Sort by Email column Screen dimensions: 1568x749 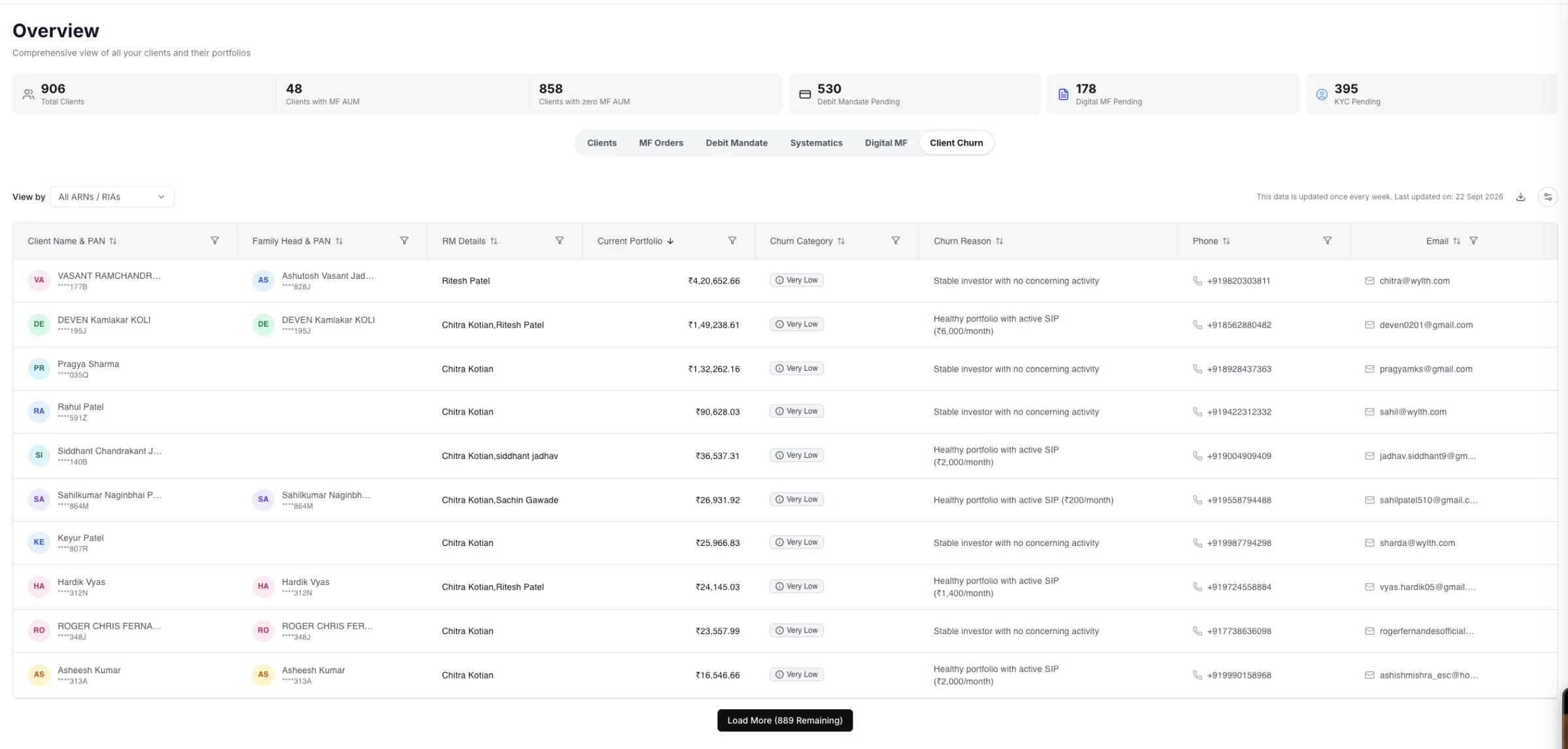click(1456, 241)
